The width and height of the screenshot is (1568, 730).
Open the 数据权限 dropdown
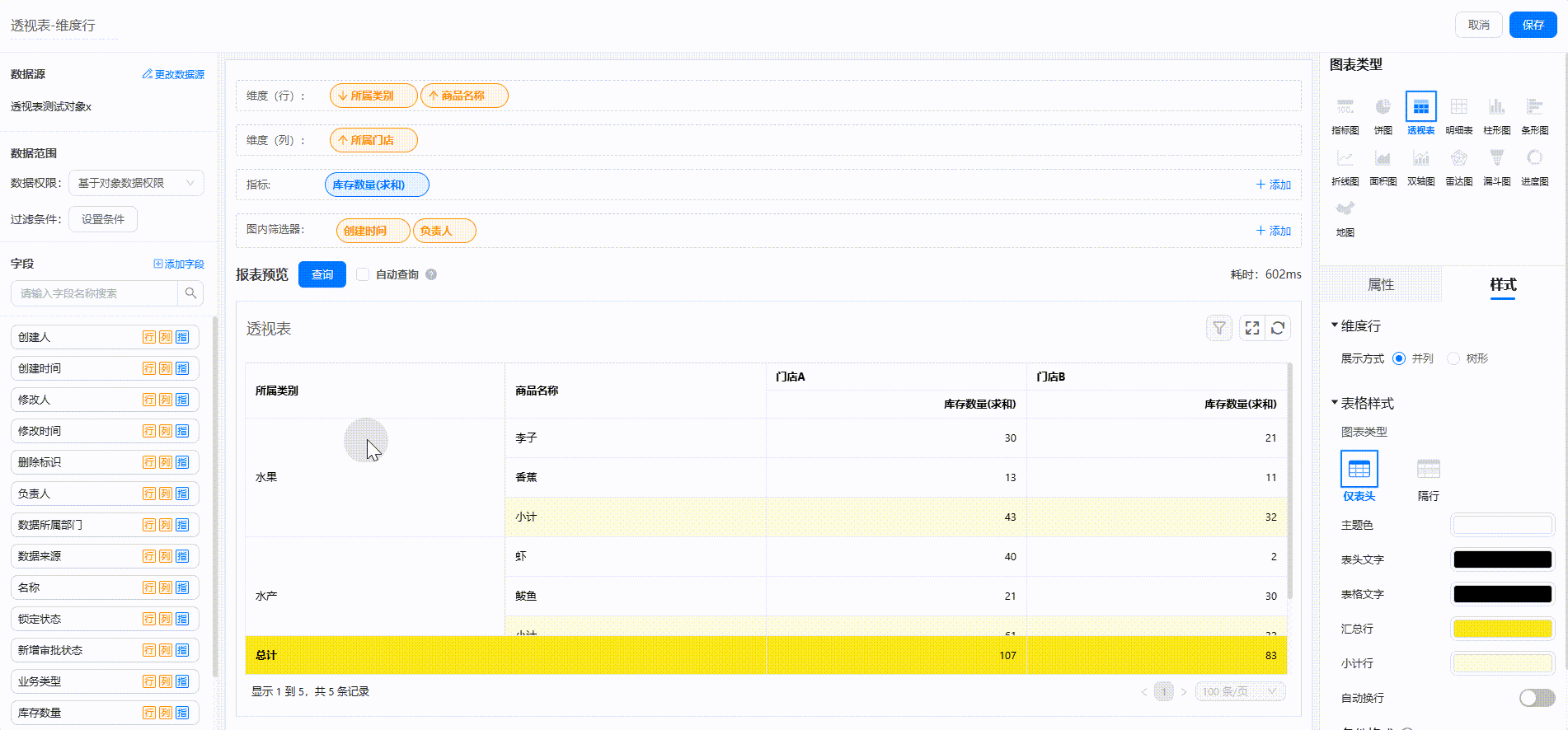coord(136,183)
